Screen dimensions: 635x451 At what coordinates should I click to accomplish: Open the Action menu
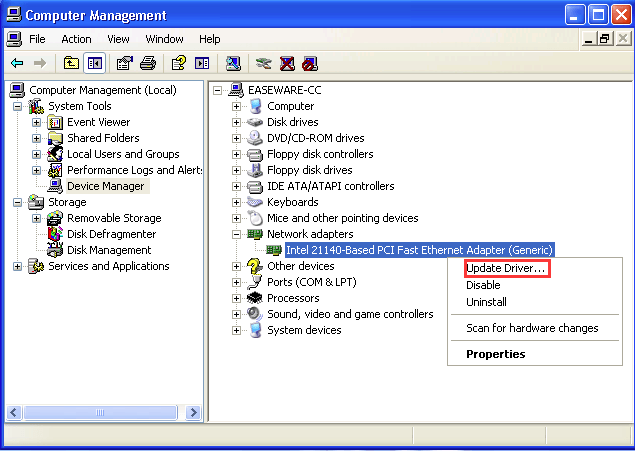(x=76, y=39)
